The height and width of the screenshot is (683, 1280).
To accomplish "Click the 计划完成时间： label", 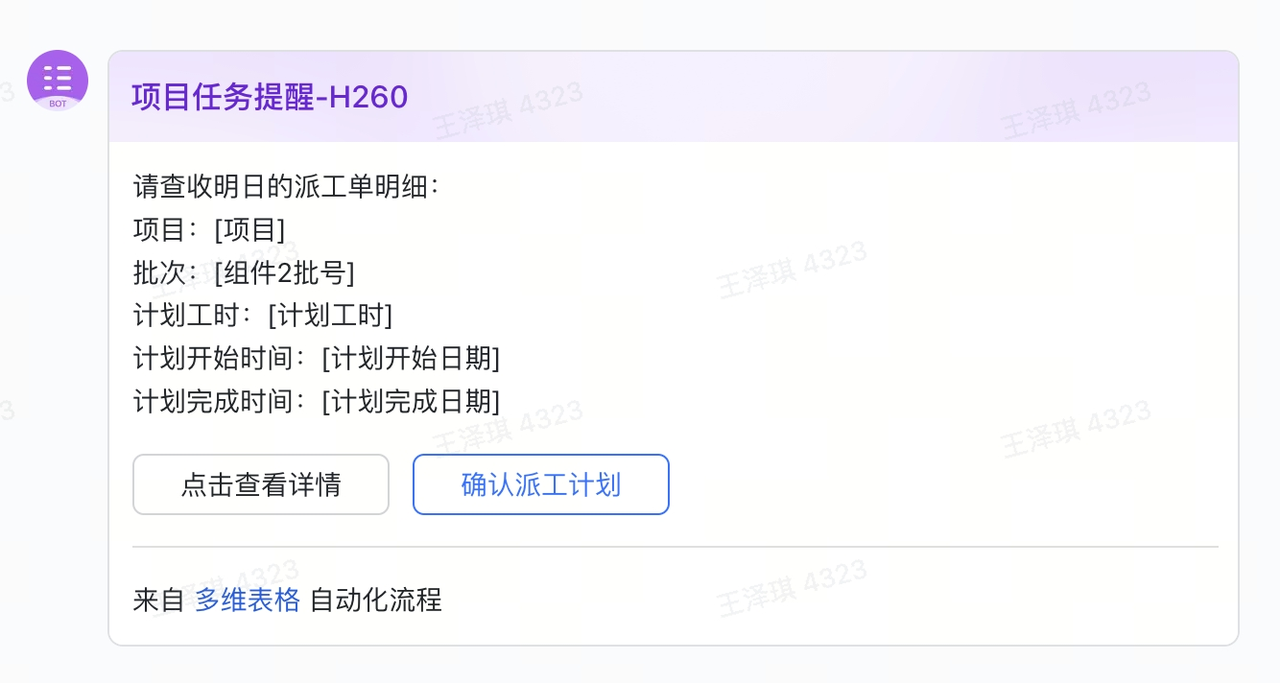I will coord(220,401).
